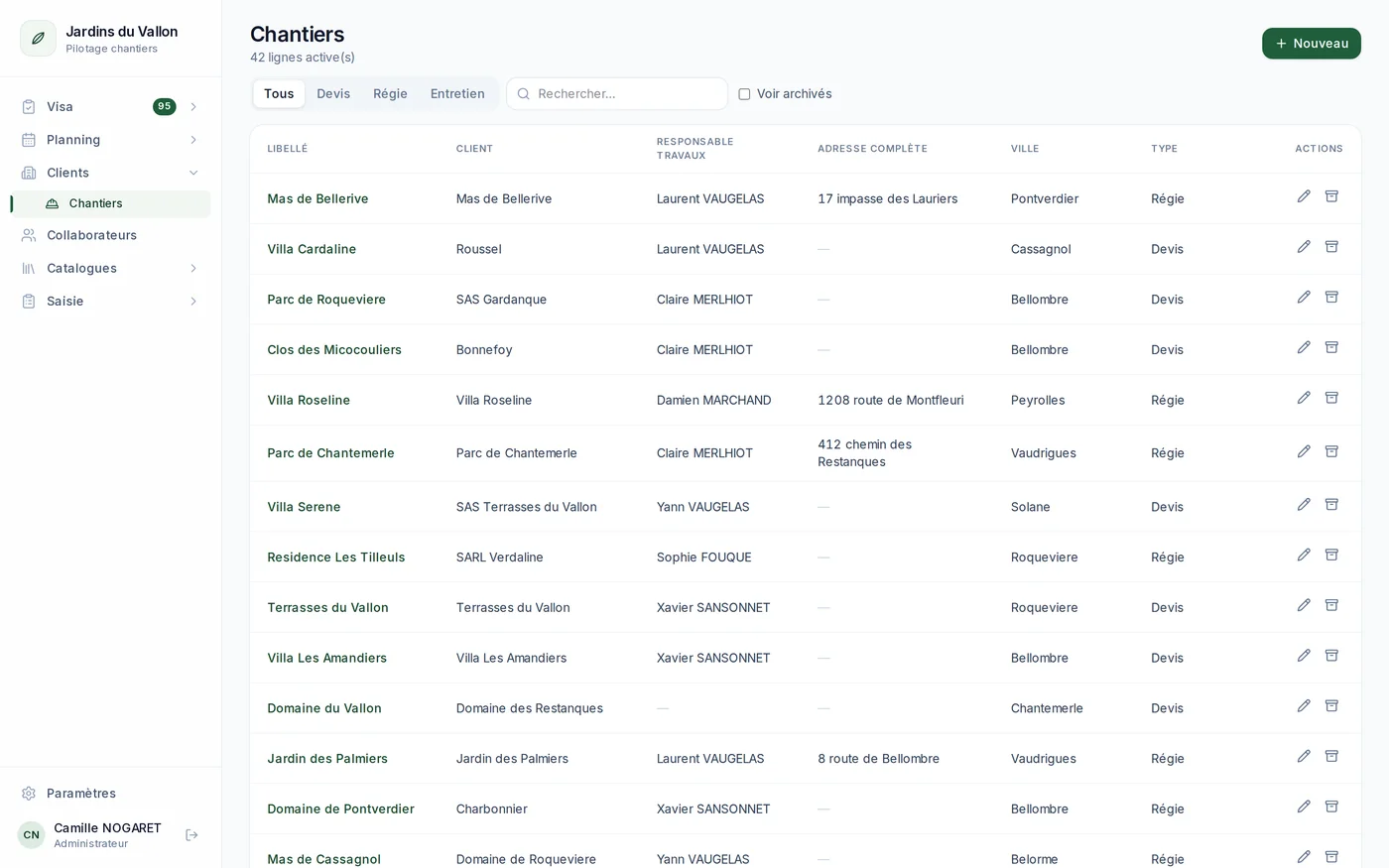Archive Residence Les Tilleuls

pyautogui.click(x=1331, y=556)
